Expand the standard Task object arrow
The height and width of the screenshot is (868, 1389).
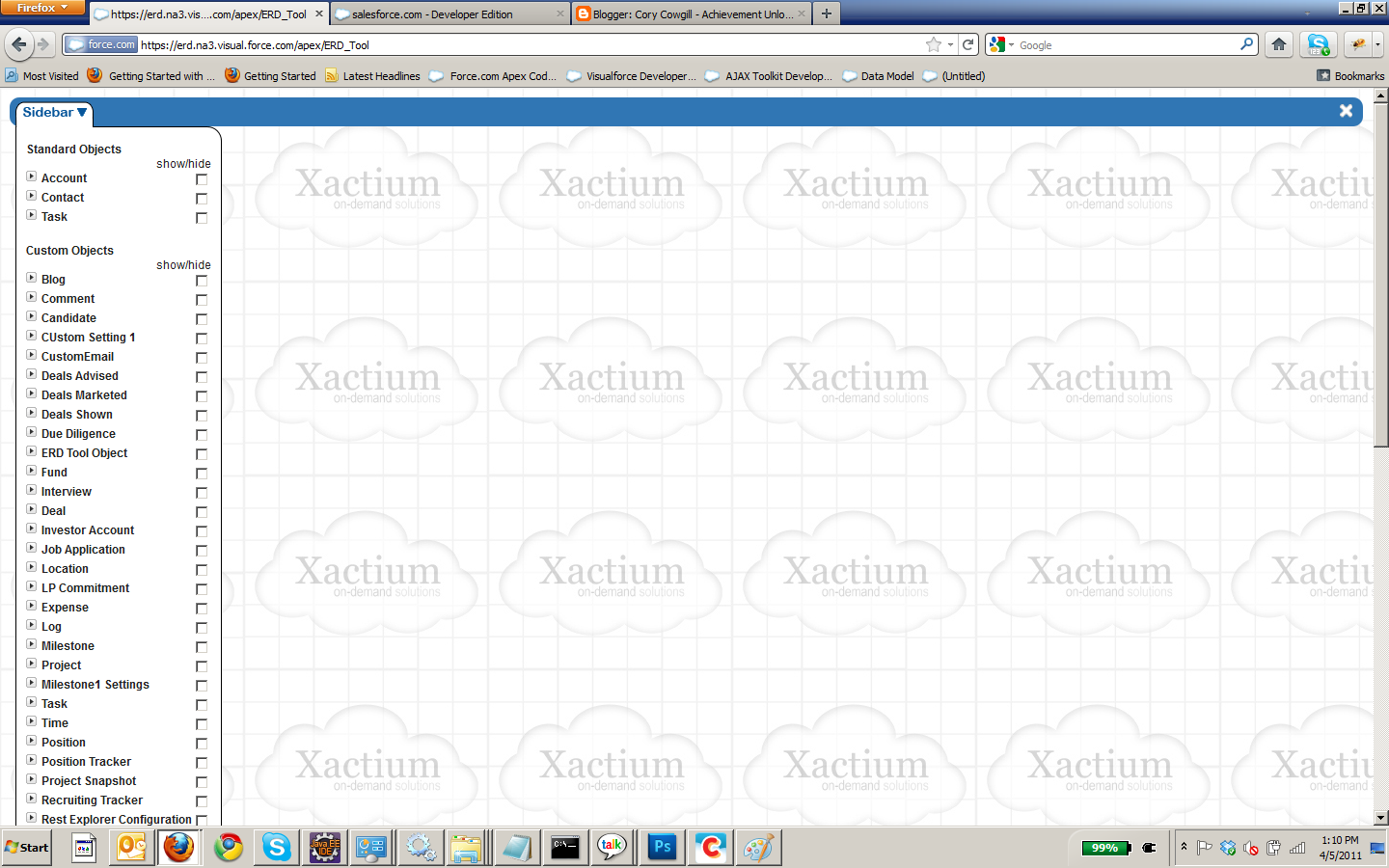31,215
